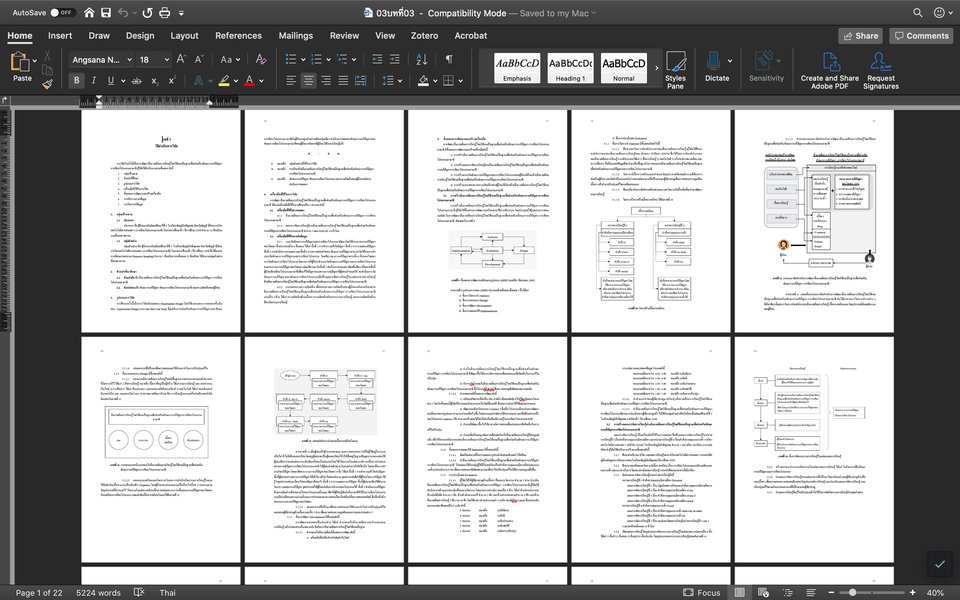Expand the Paste options arrow
Image resolution: width=960 pixels, height=600 pixels.
click(35, 61)
